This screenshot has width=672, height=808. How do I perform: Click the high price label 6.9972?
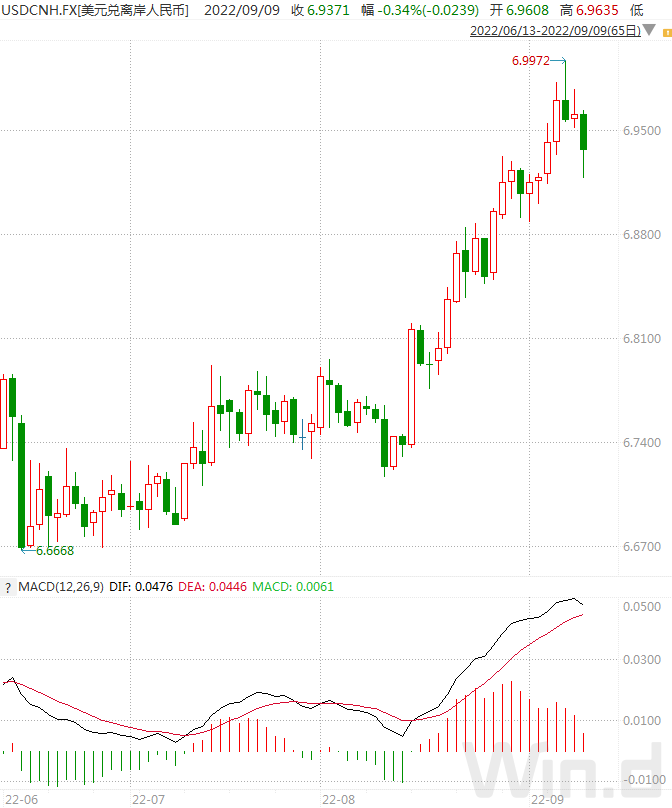[530, 61]
